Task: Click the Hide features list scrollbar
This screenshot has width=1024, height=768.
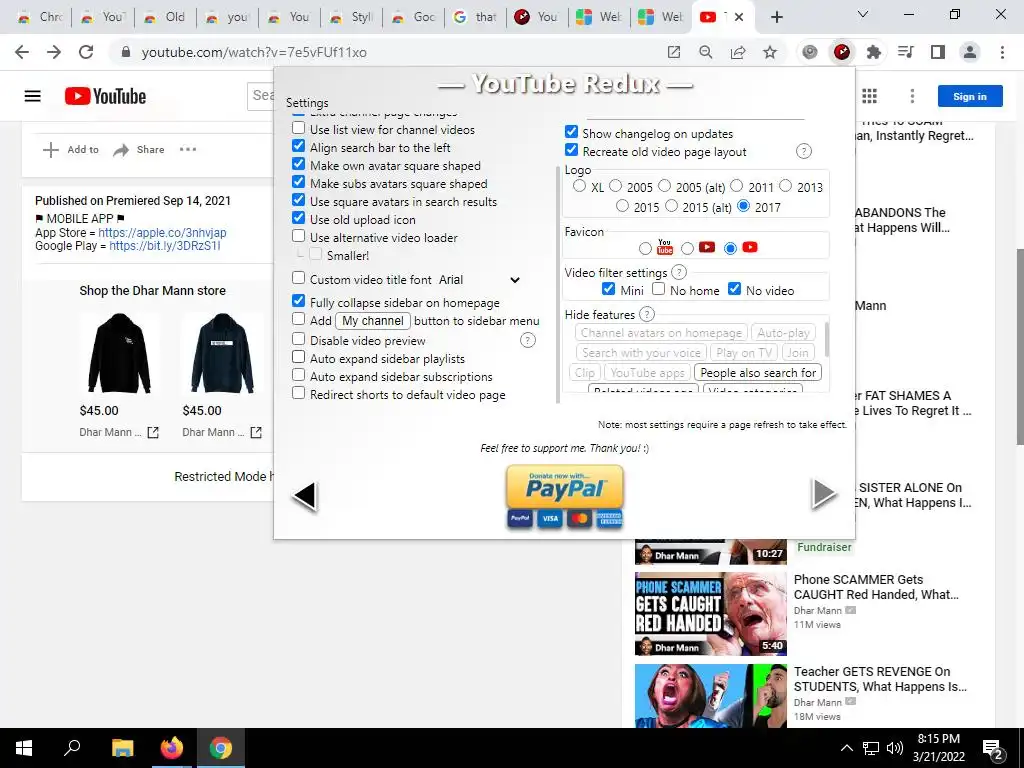Action: pos(826,340)
